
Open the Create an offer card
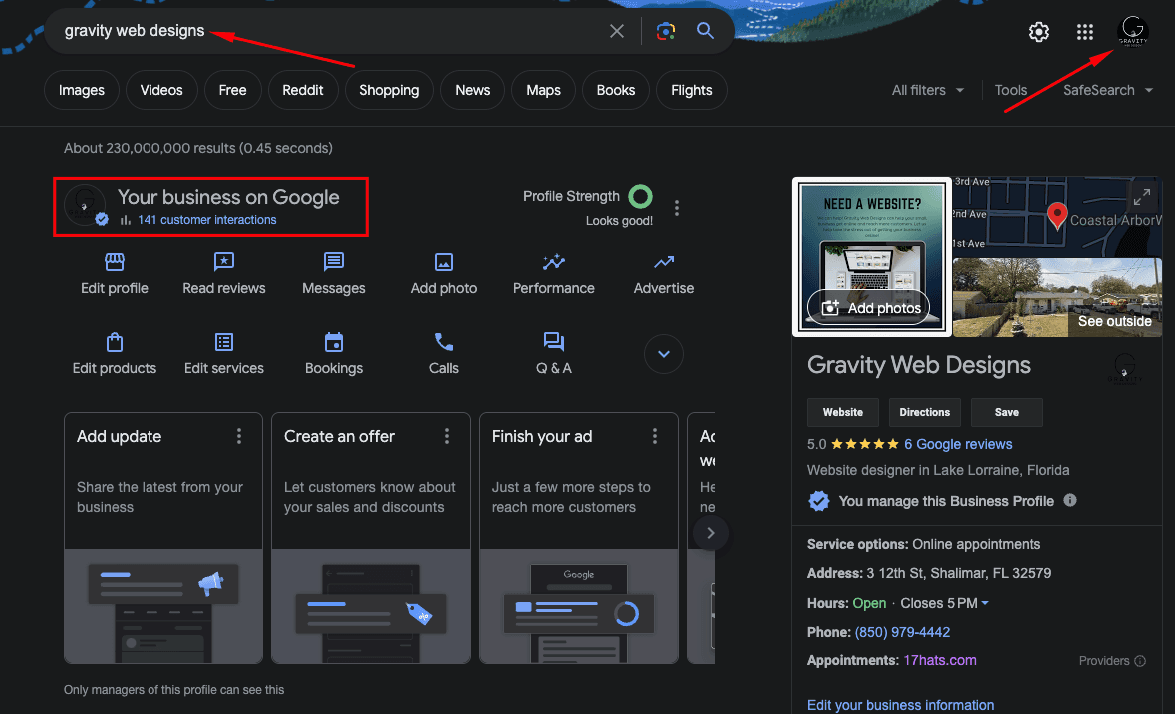tap(371, 538)
